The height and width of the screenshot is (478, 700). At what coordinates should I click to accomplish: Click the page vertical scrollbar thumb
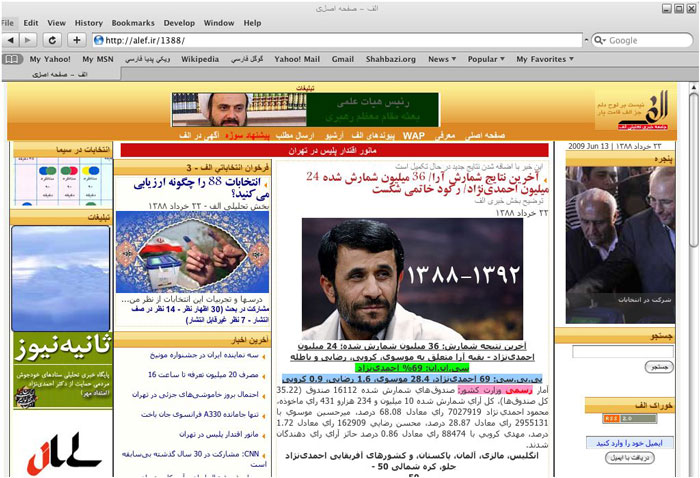coord(693,170)
